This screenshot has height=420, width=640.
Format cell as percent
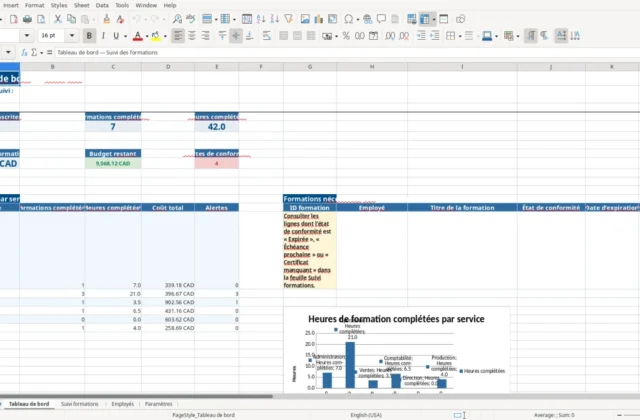click(346, 36)
